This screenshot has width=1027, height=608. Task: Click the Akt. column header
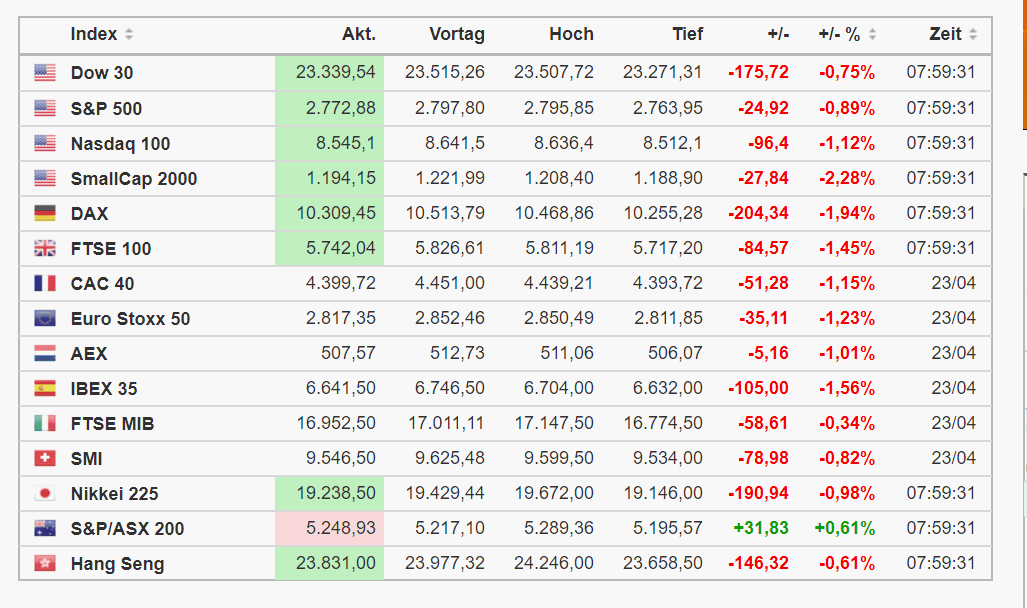pos(358,34)
